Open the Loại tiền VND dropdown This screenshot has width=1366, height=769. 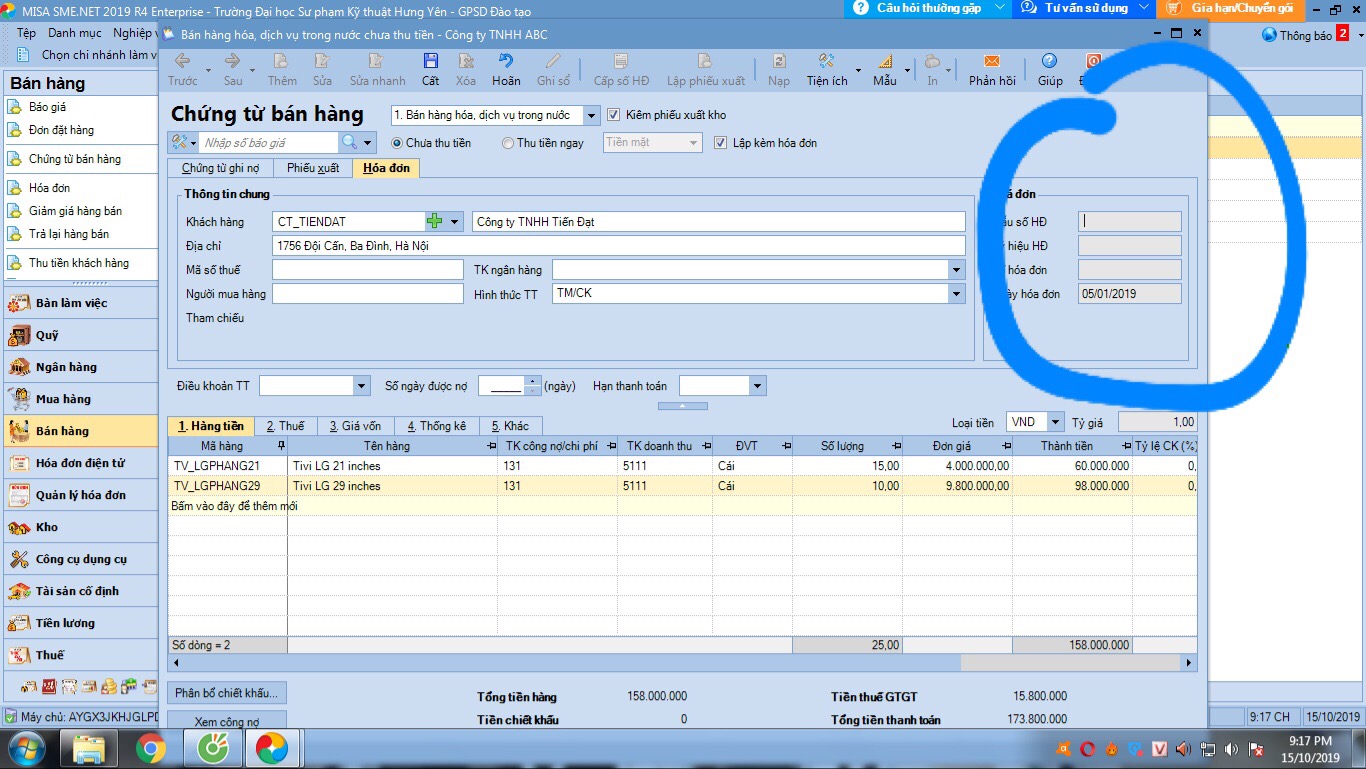pyautogui.click(x=1055, y=423)
